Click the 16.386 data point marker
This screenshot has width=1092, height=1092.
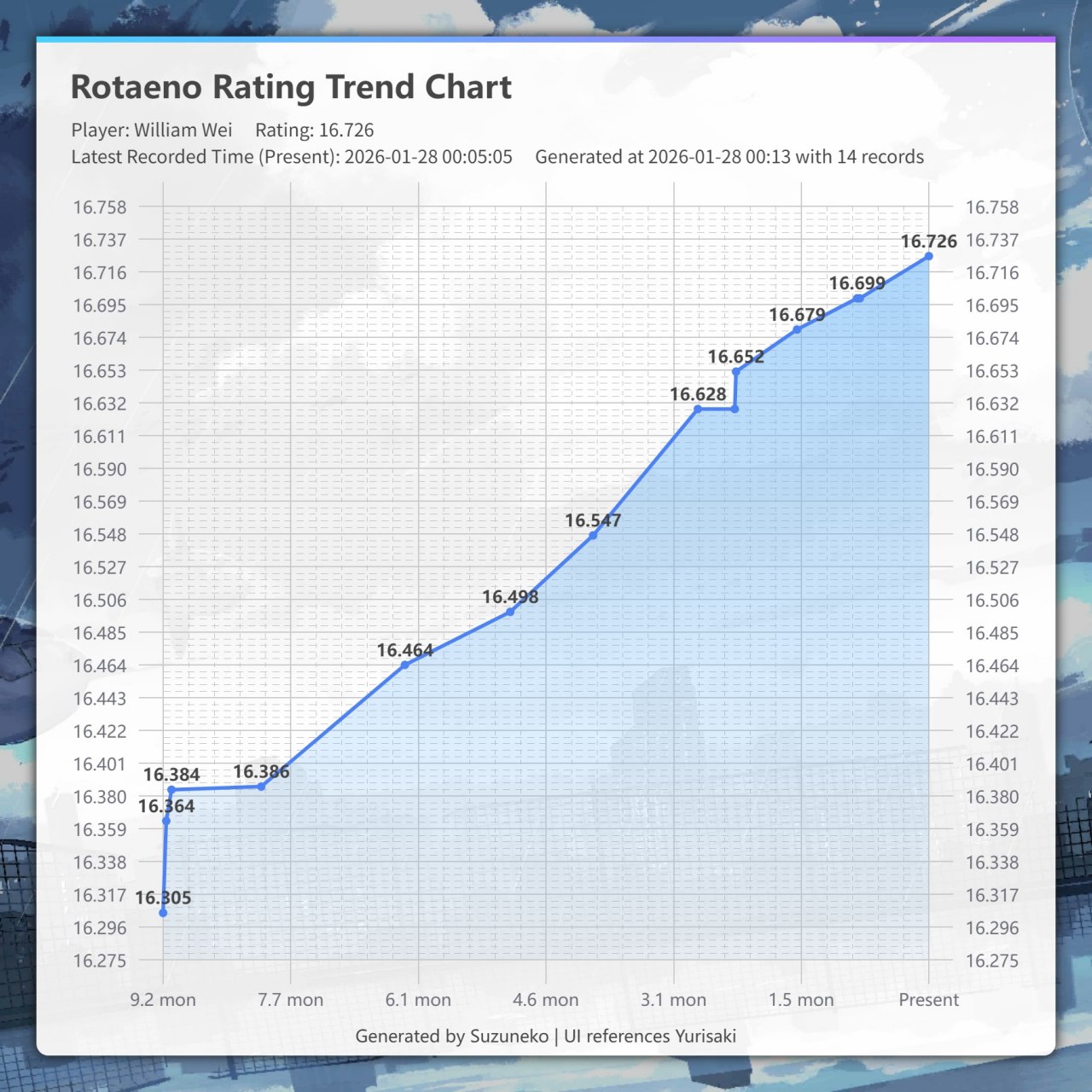click(261, 786)
